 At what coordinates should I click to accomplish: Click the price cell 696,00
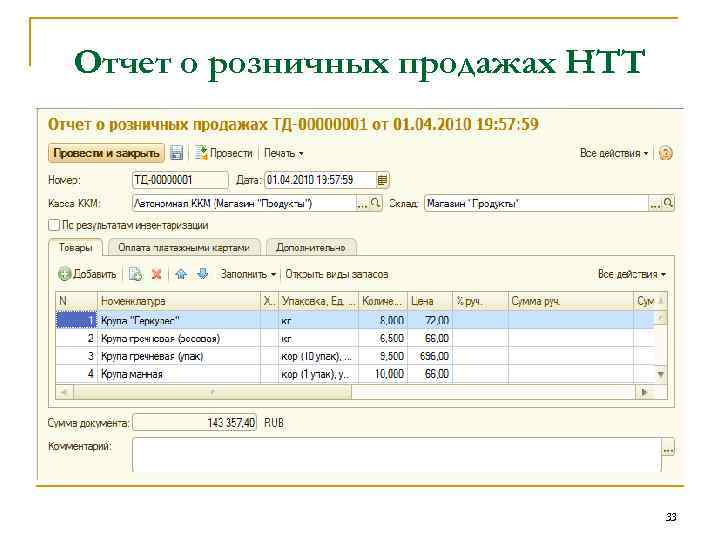click(x=430, y=356)
